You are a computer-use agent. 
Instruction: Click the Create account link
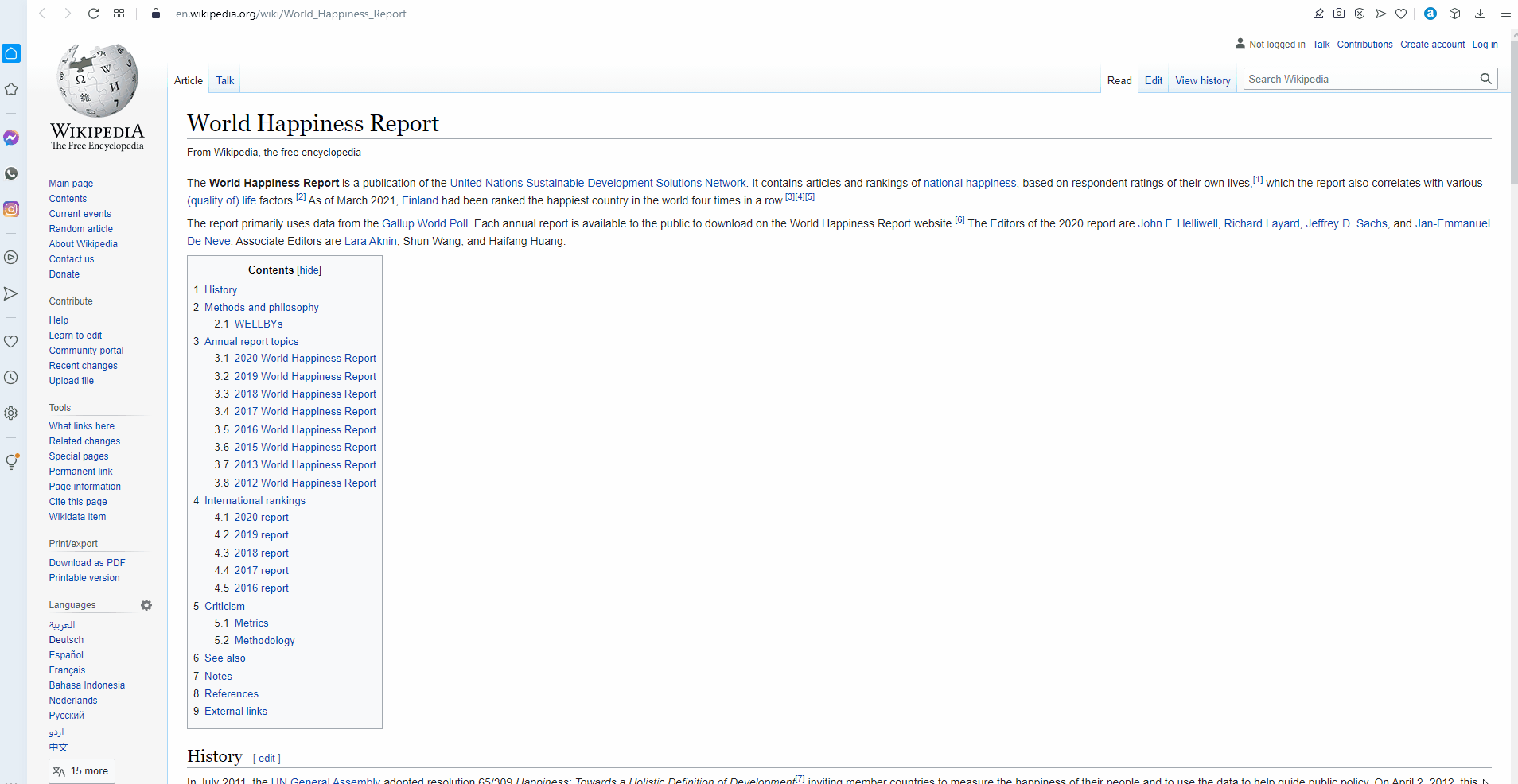[1432, 45]
